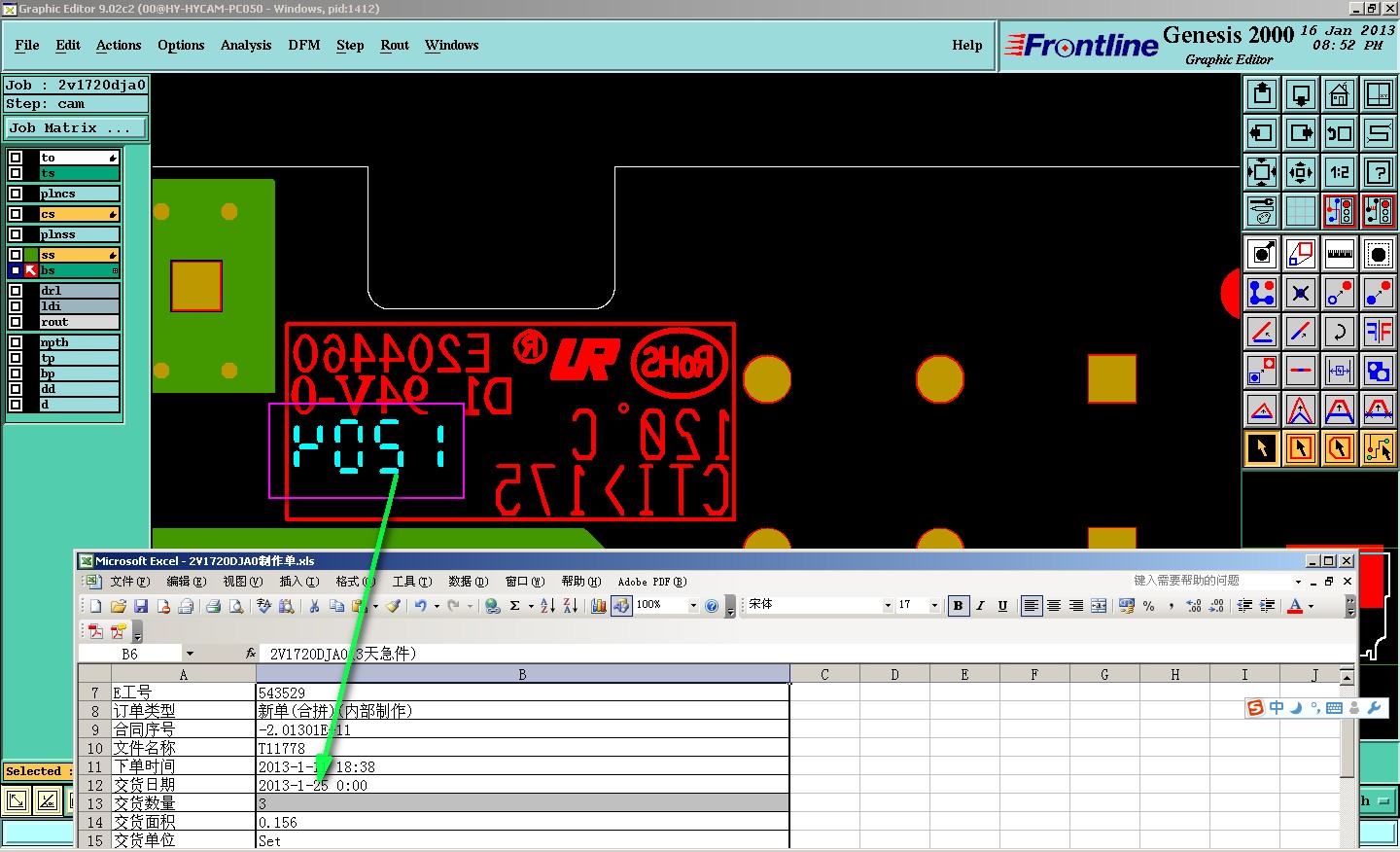Click Excel Print icon
This screenshot has width=1400, height=852.
click(213, 606)
